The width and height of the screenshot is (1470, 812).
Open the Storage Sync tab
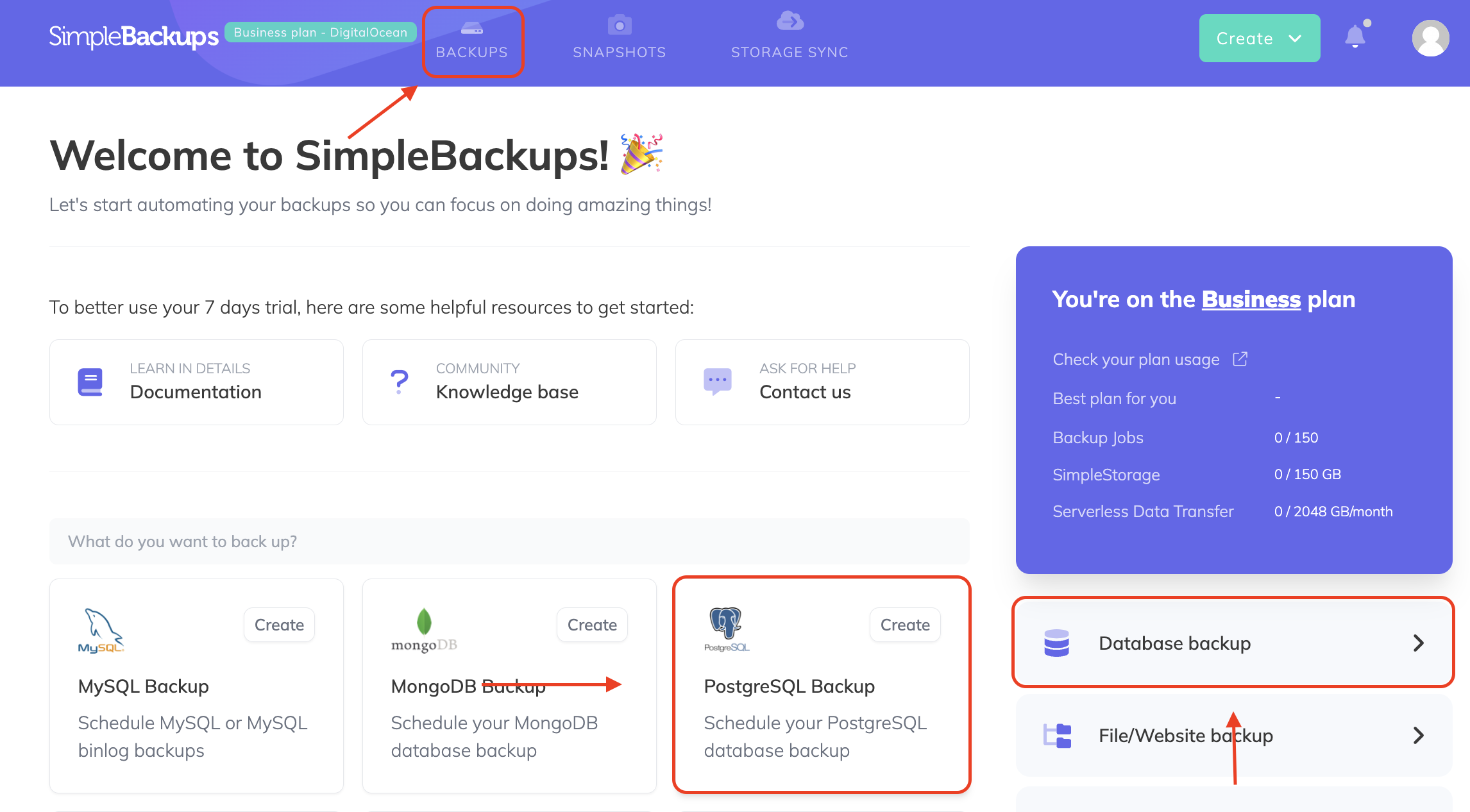coord(790,38)
